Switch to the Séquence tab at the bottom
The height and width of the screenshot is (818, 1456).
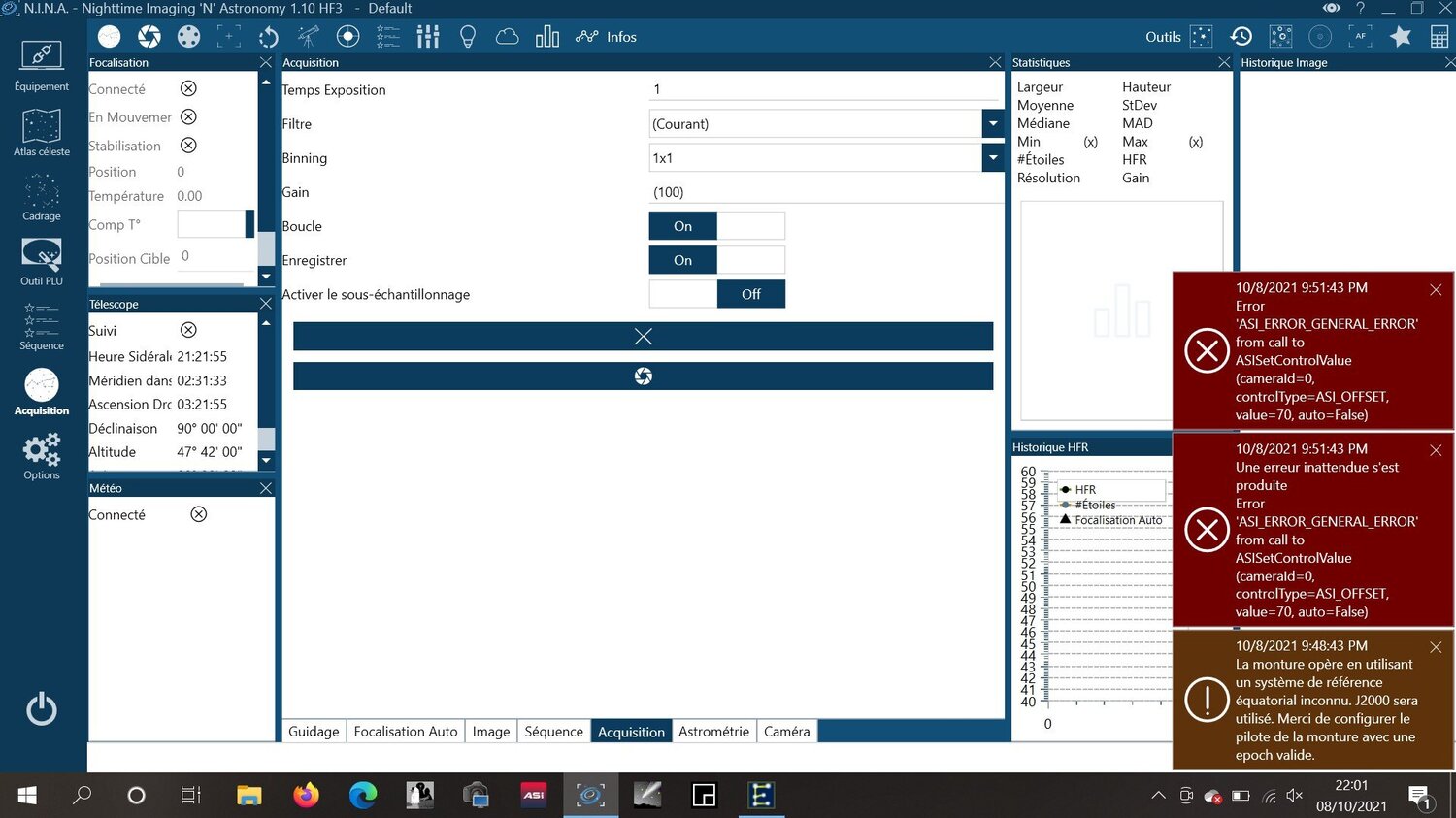point(554,732)
